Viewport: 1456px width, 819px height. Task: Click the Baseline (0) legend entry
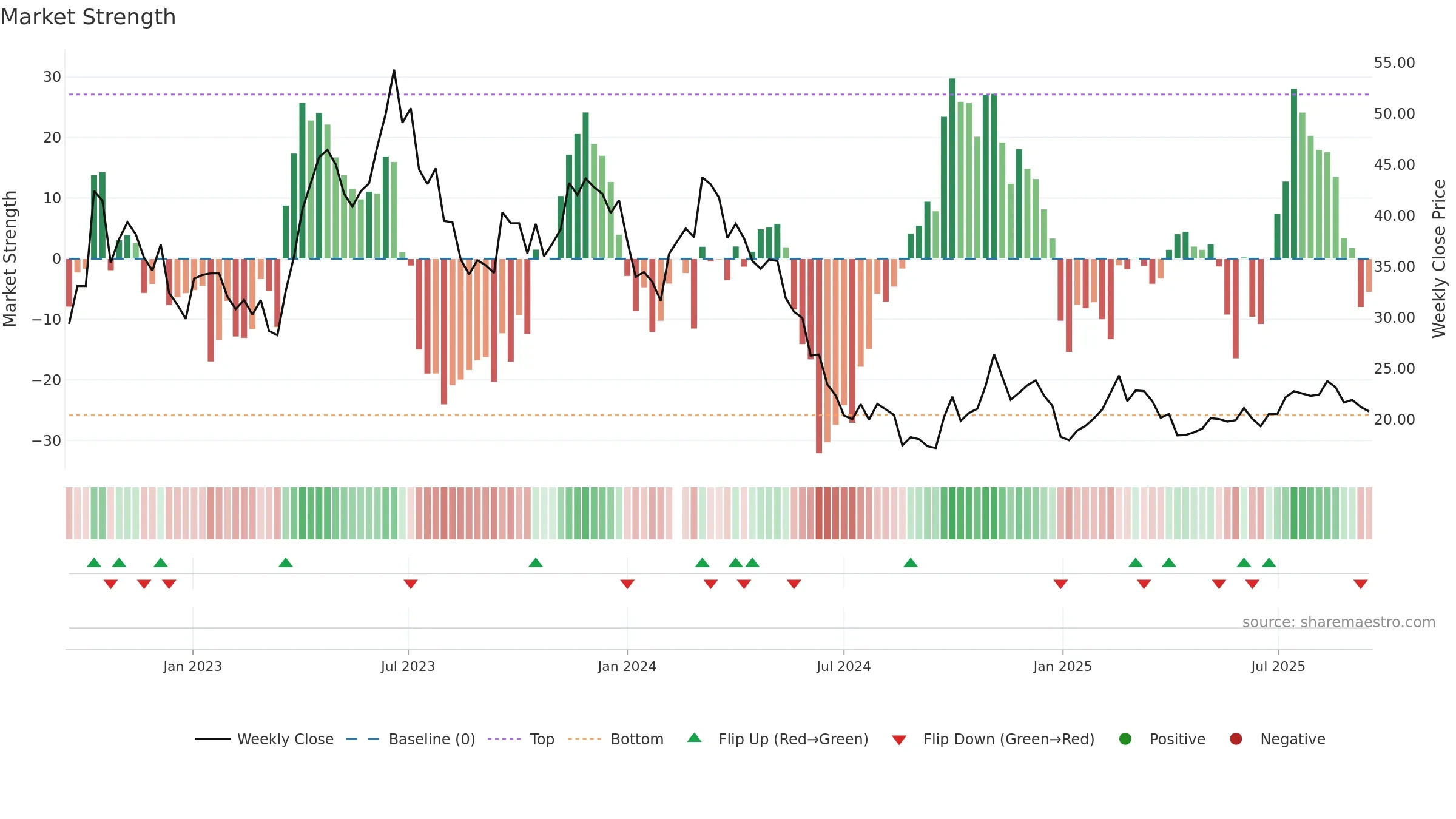(x=411, y=739)
